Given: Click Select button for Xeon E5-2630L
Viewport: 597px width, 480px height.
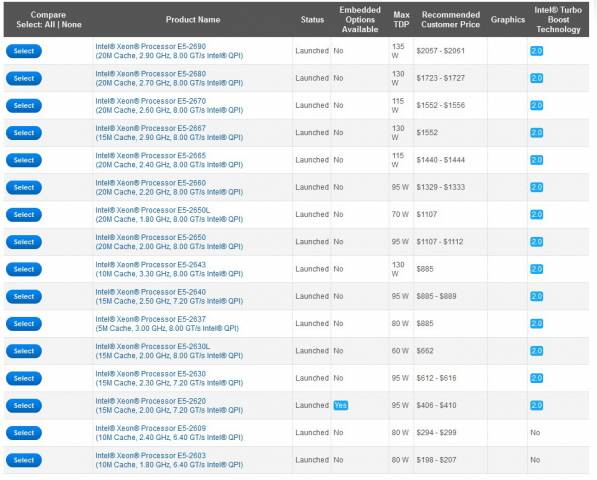Looking at the screenshot, I should click(x=24, y=351).
